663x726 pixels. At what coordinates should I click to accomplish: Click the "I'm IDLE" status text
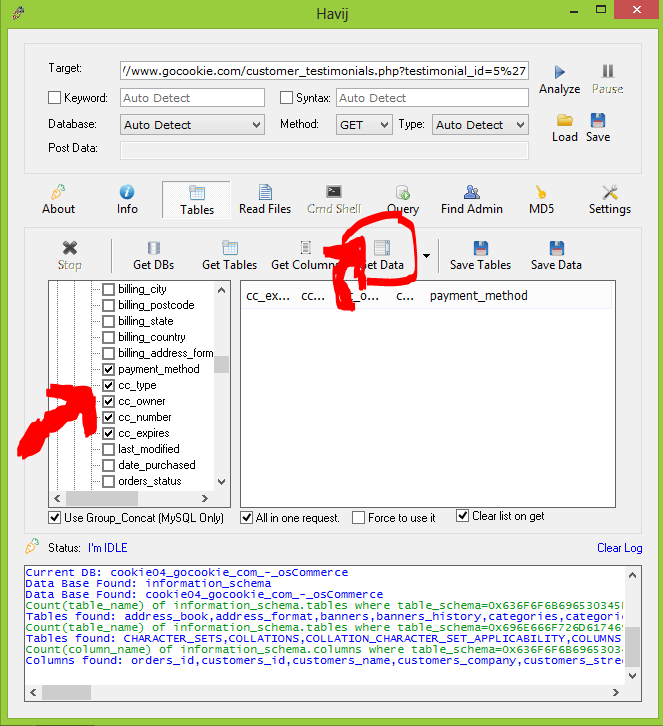click(107, 548)
